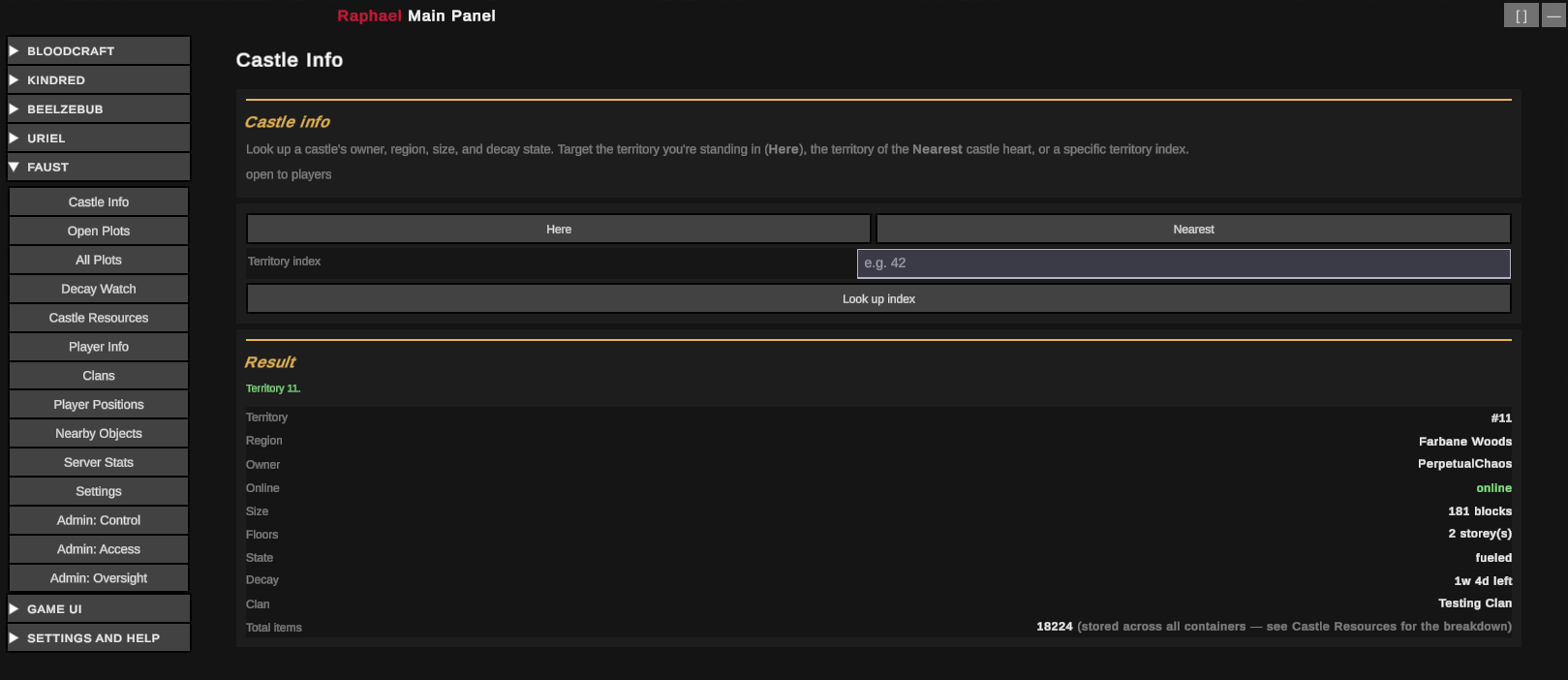Image resolution: width=1568 pixels, height=680 pixels.
Task: Click the territory value #11
Action: point(1501,418)
